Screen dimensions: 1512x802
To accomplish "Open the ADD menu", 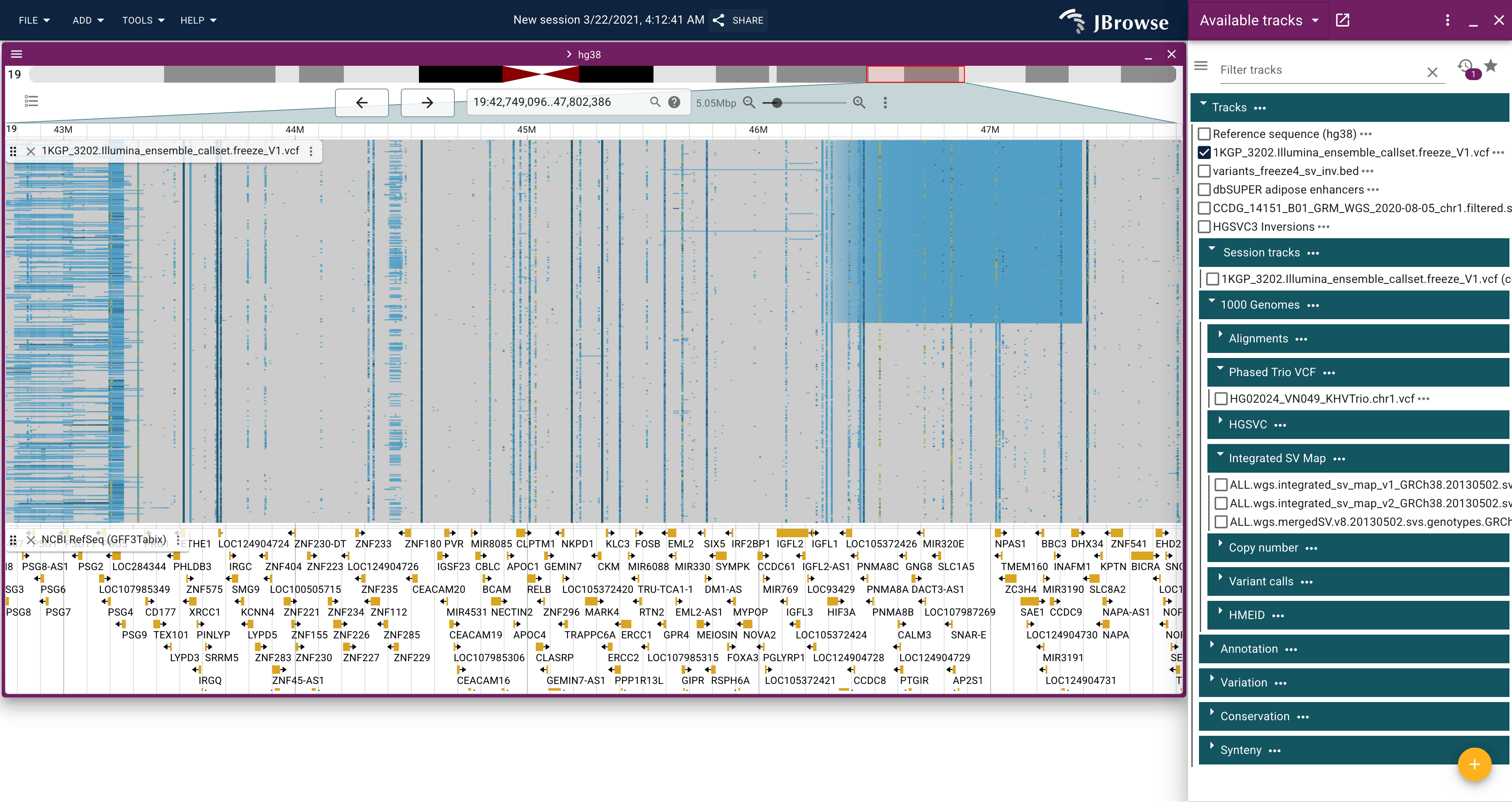I will click(x=88, y=20).
